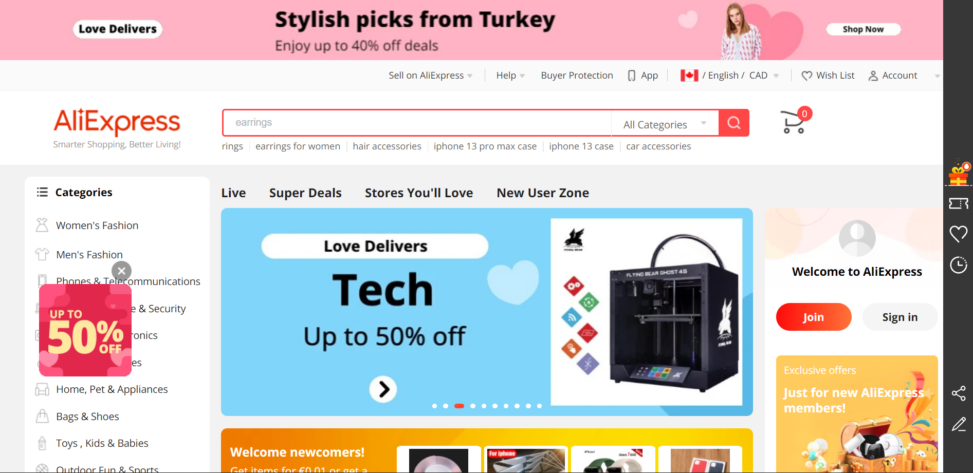Open the shopping cart icon
The width and height of the screenshot is (973, 473).
(795, 120)
